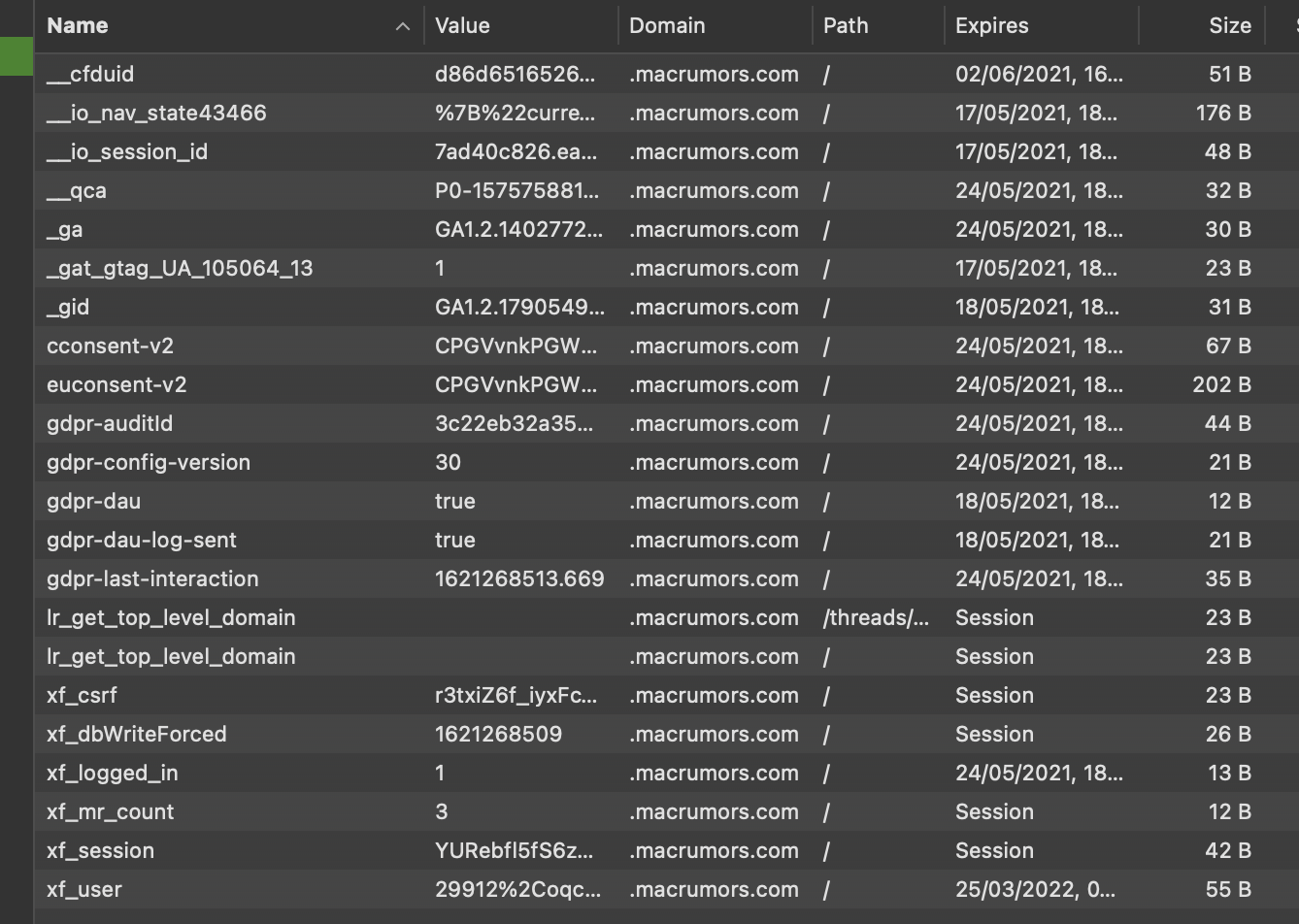Sort cookies by the Name column header

(229, 26)
